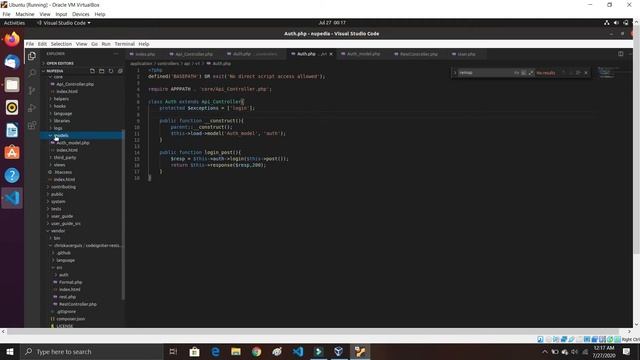The height and width of the screenshot is (360, 640).
Task: Click the New Folder icon in explorer header
Action: coord(102,71)
